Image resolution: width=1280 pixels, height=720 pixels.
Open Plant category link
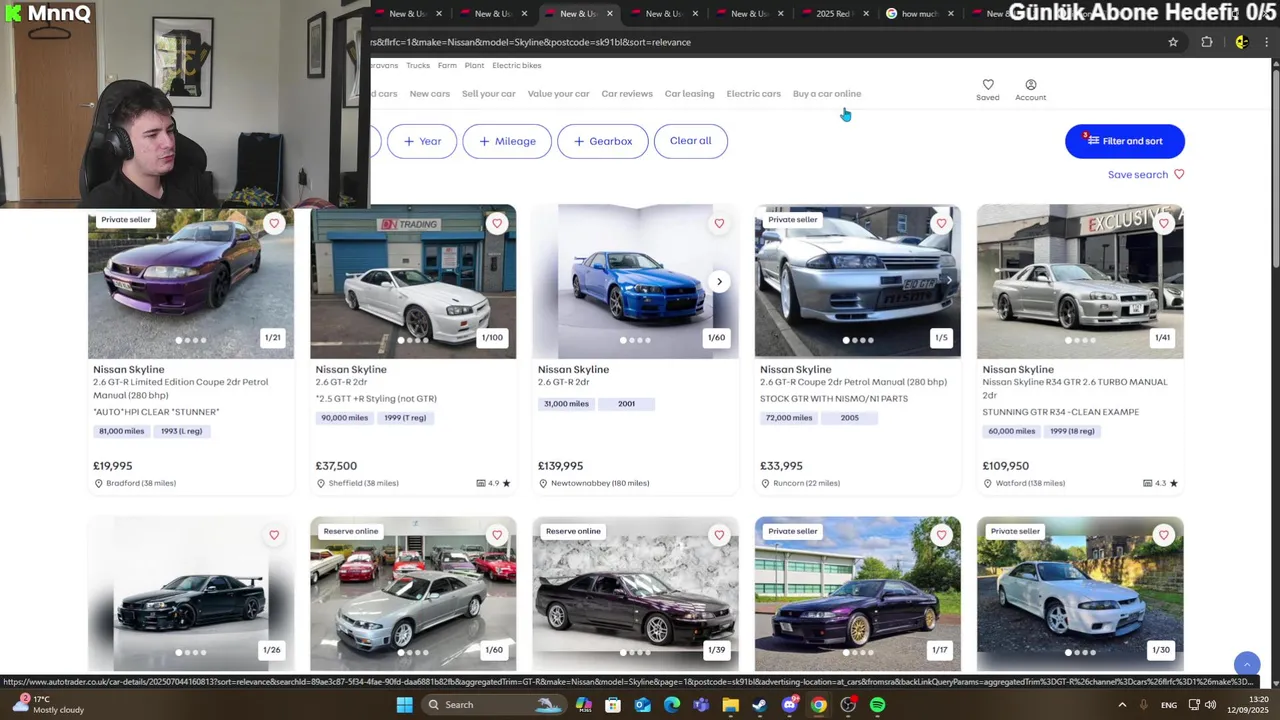(x=474, y=65)
